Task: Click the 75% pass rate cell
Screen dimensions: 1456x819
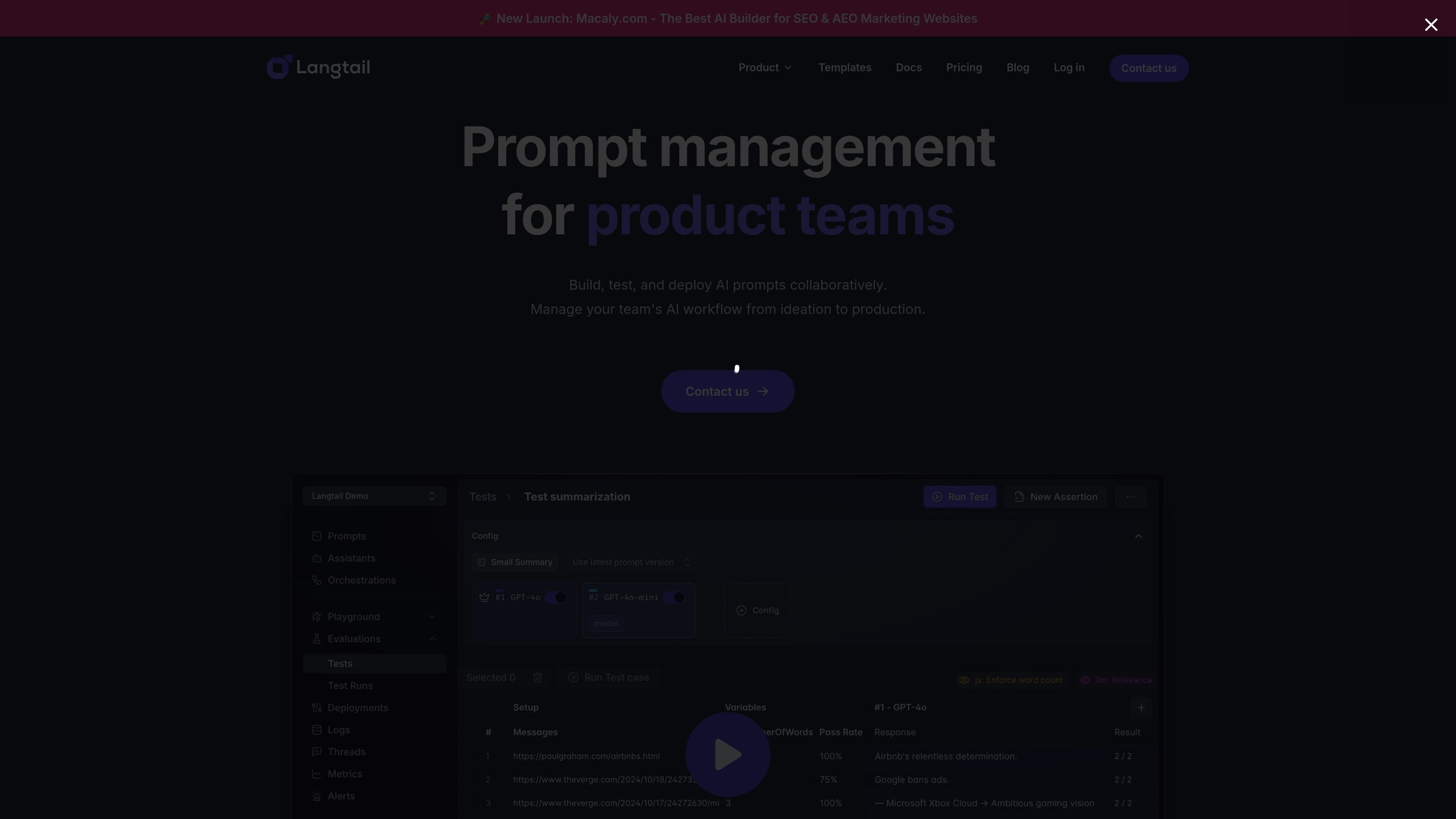Action: coord(828,780)
